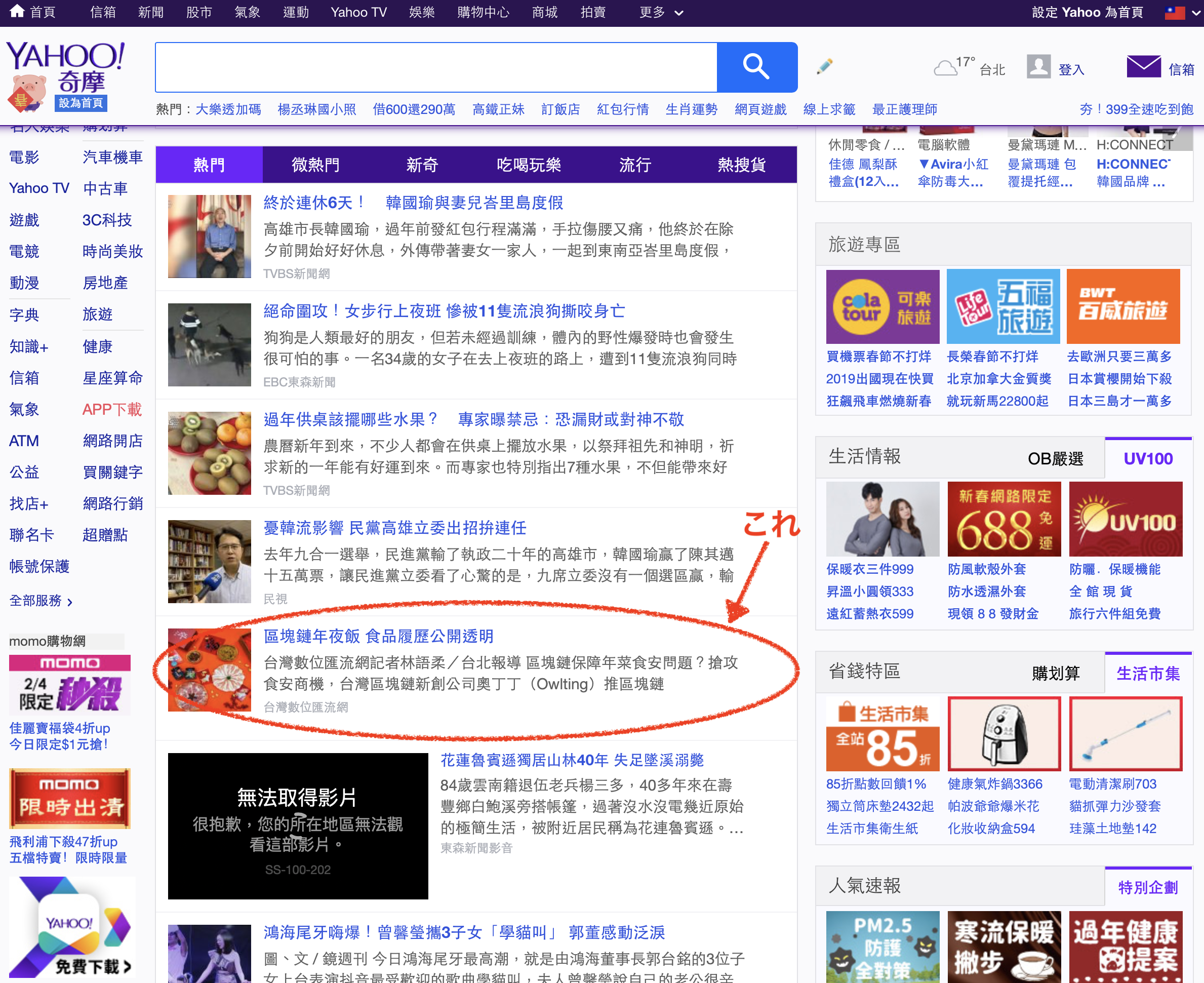Viewport: 1204px width, 983px height.
Task: Click the 設為首頁 button under logo
Action: 81,103
